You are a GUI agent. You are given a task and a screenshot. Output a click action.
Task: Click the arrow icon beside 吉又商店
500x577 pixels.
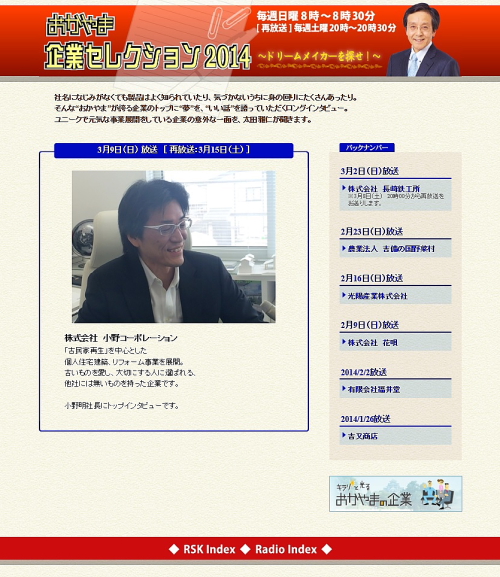pyautogui.click(x=344, y=435)
